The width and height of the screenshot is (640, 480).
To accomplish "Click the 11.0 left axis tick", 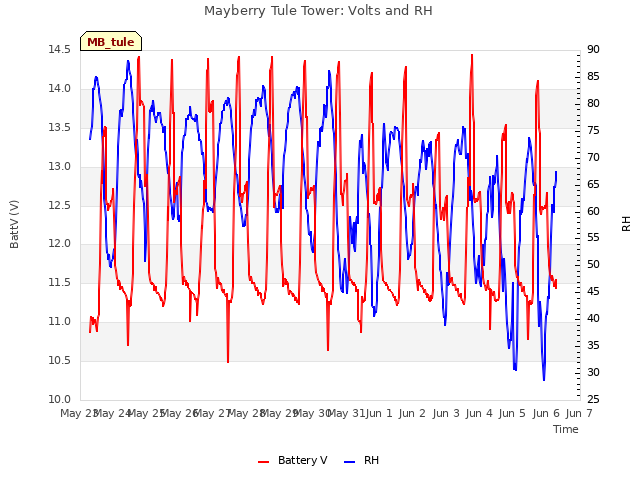I will pos(60,322).
